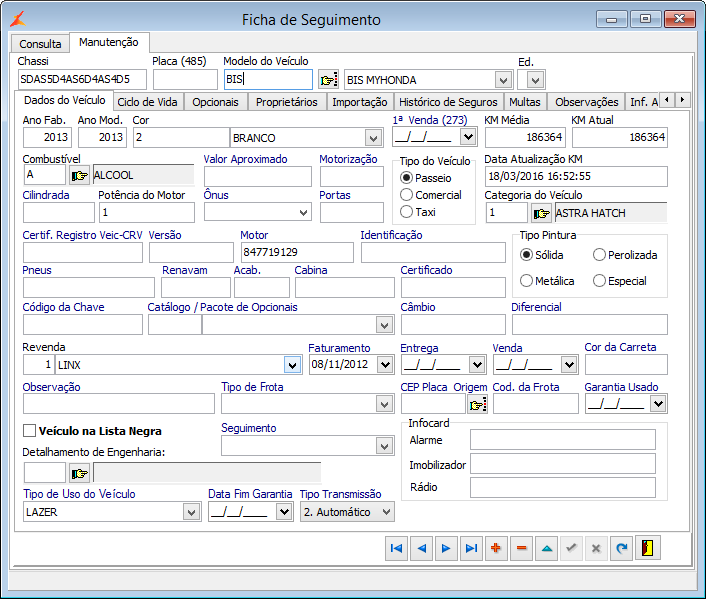The height and width of the screenshot is (599, 706).
Task: Add a new record with plus icon
Action: click(x=496, y=548)
